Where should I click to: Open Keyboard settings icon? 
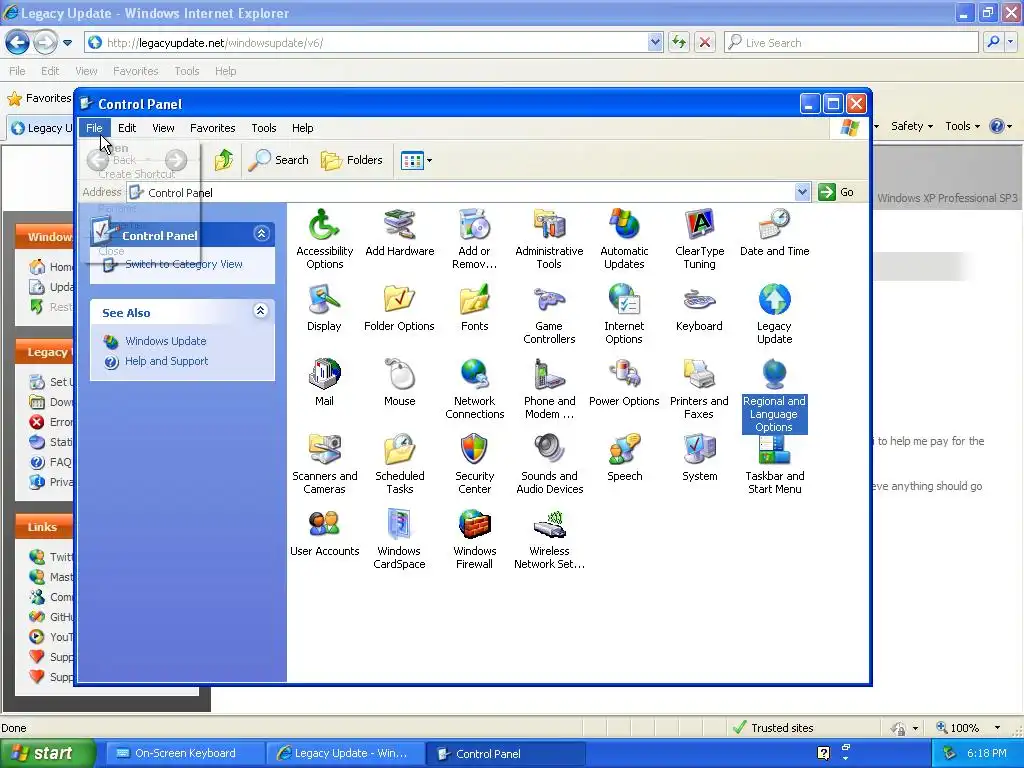point(699,308)
